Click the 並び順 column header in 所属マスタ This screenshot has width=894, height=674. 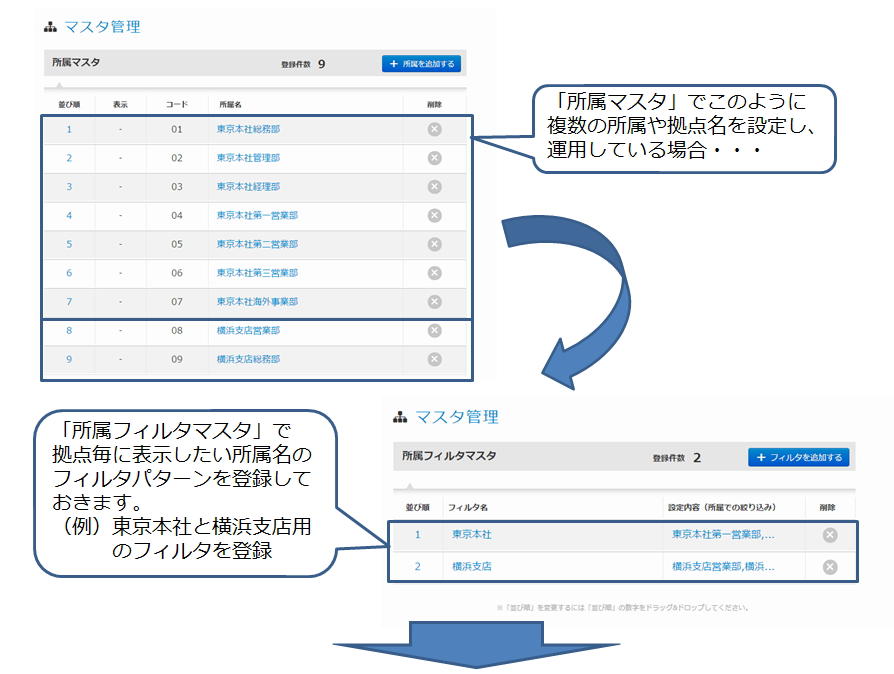[69, 104]
